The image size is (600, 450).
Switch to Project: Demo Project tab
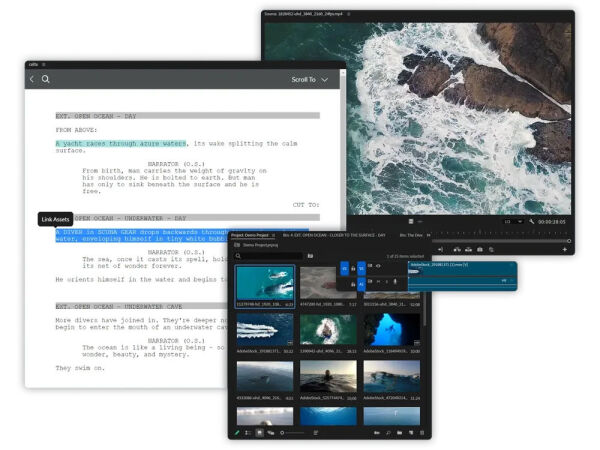[x=250, y=235]
